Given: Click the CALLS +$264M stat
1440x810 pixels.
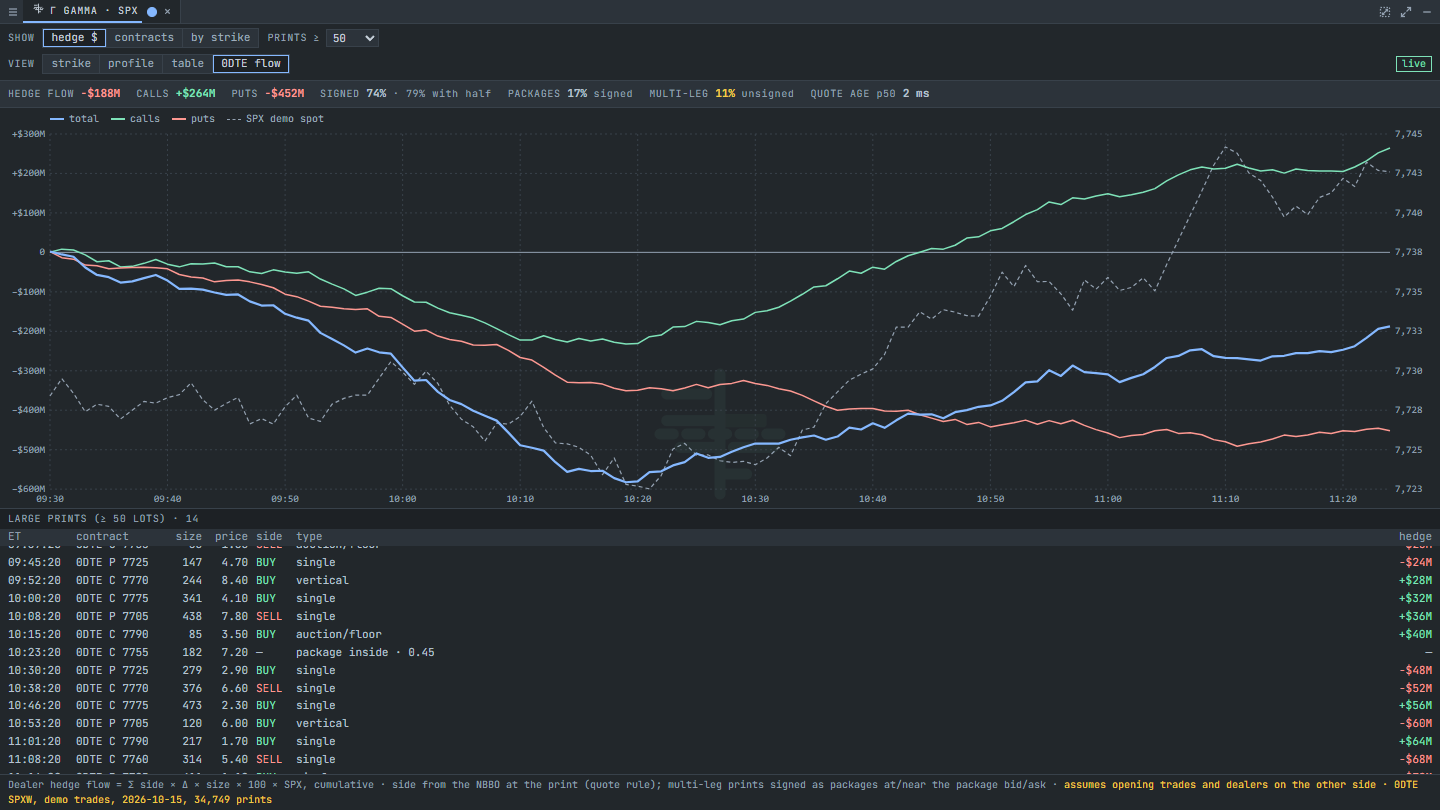Looking at the screenshot, I should (x=176, y=94).
